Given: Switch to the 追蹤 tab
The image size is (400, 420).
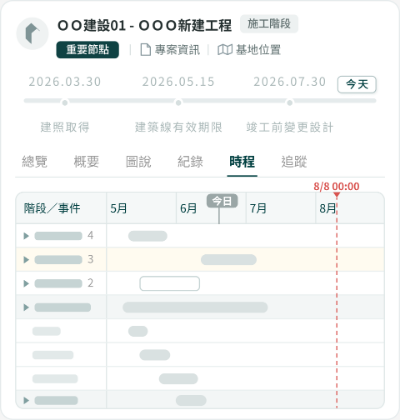Looking at the screenshot, I should point(294,162).
